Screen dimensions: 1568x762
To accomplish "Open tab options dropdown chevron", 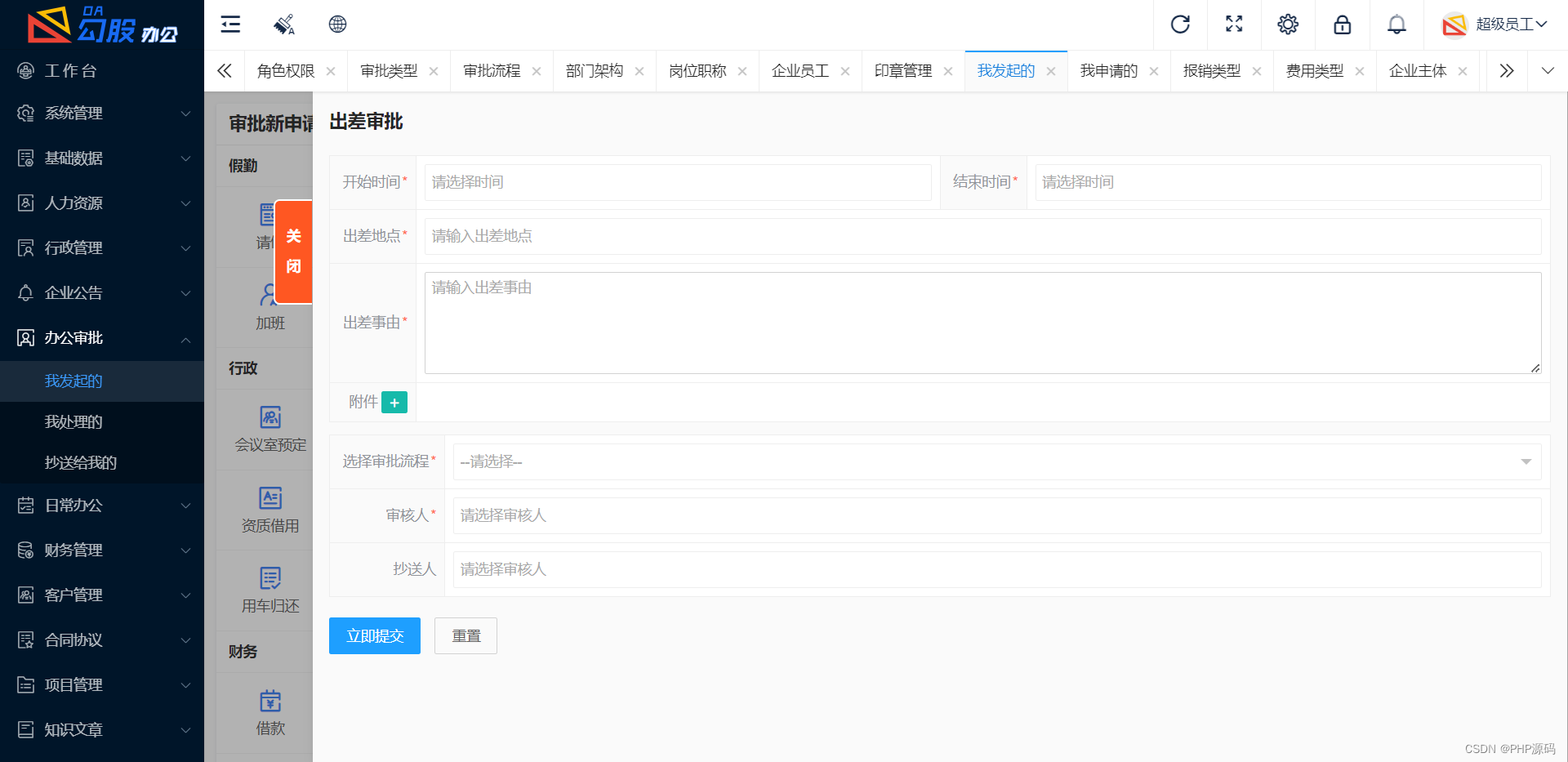I will click(1548, 71).
